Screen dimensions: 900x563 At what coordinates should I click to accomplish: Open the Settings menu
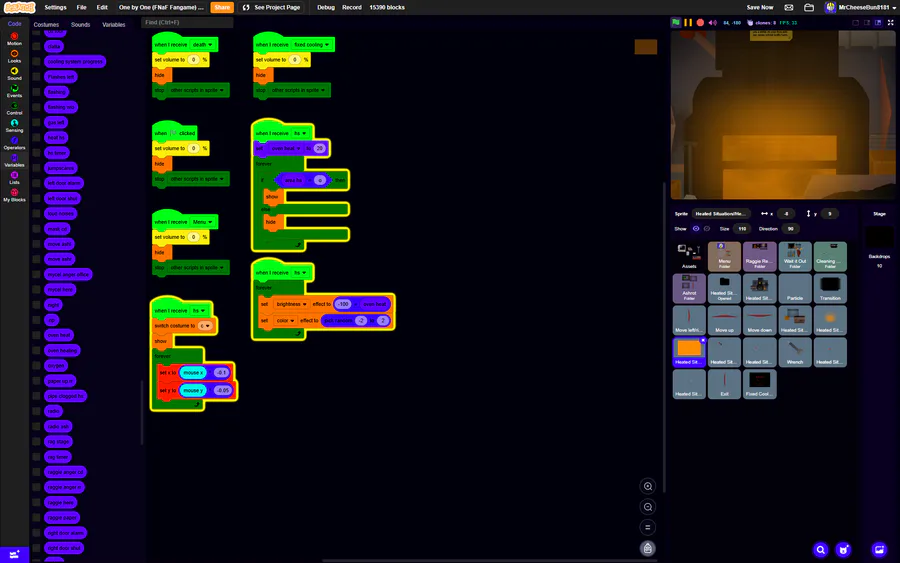[55, 7]
